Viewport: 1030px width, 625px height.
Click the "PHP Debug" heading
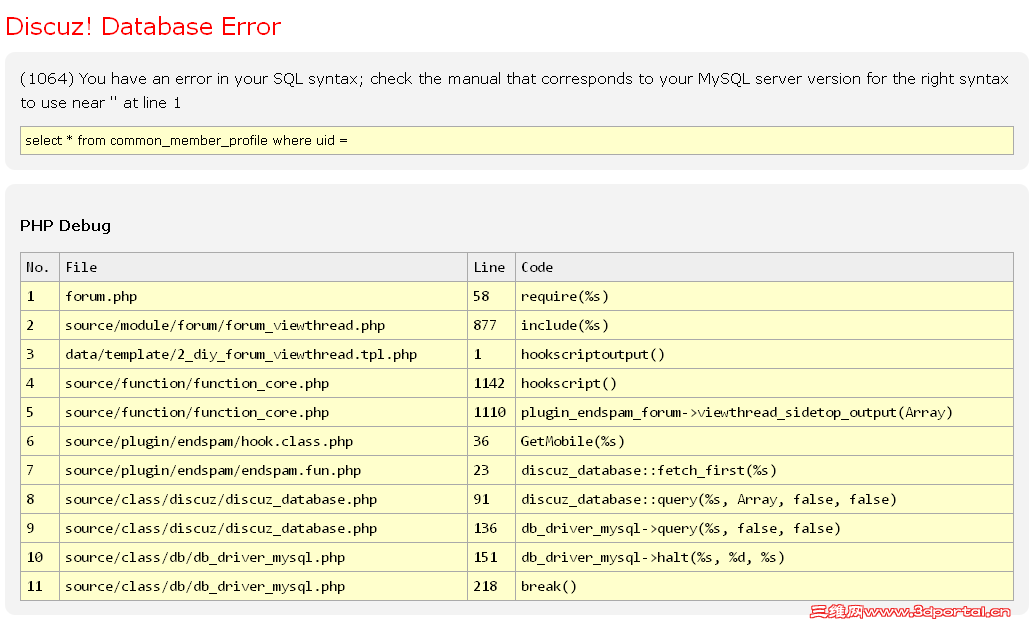(65, 226)
